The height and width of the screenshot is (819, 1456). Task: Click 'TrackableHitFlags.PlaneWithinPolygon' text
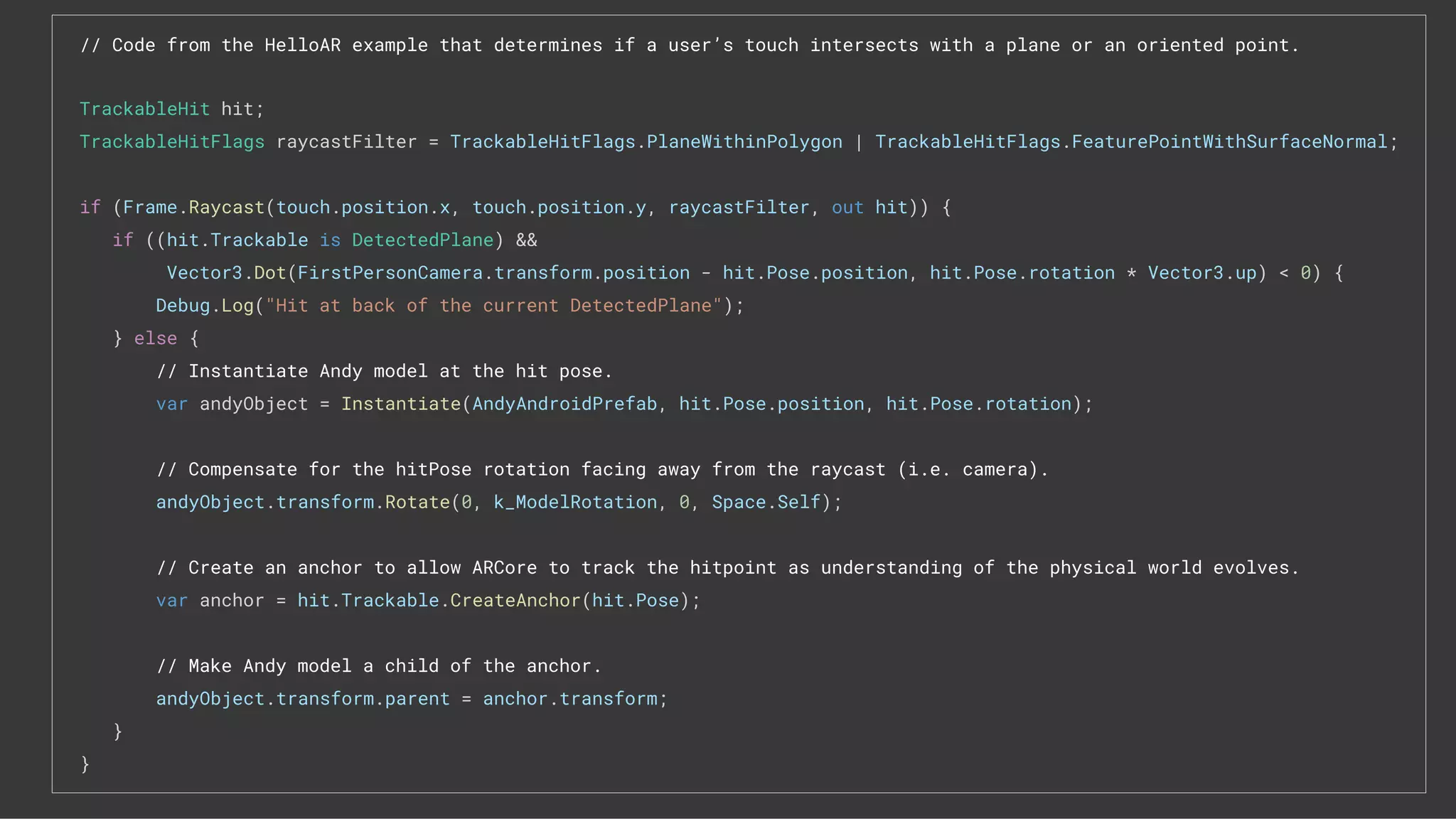pyautogui.click(x=646, y=142)
